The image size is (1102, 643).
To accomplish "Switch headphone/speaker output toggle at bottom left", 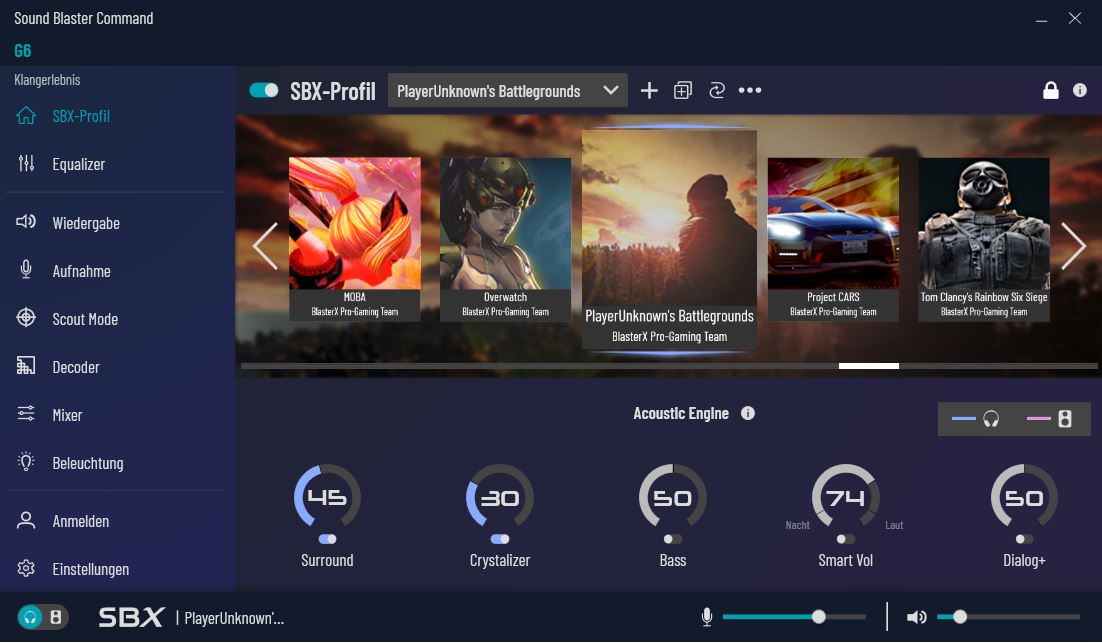I will [x=43, y=617].
